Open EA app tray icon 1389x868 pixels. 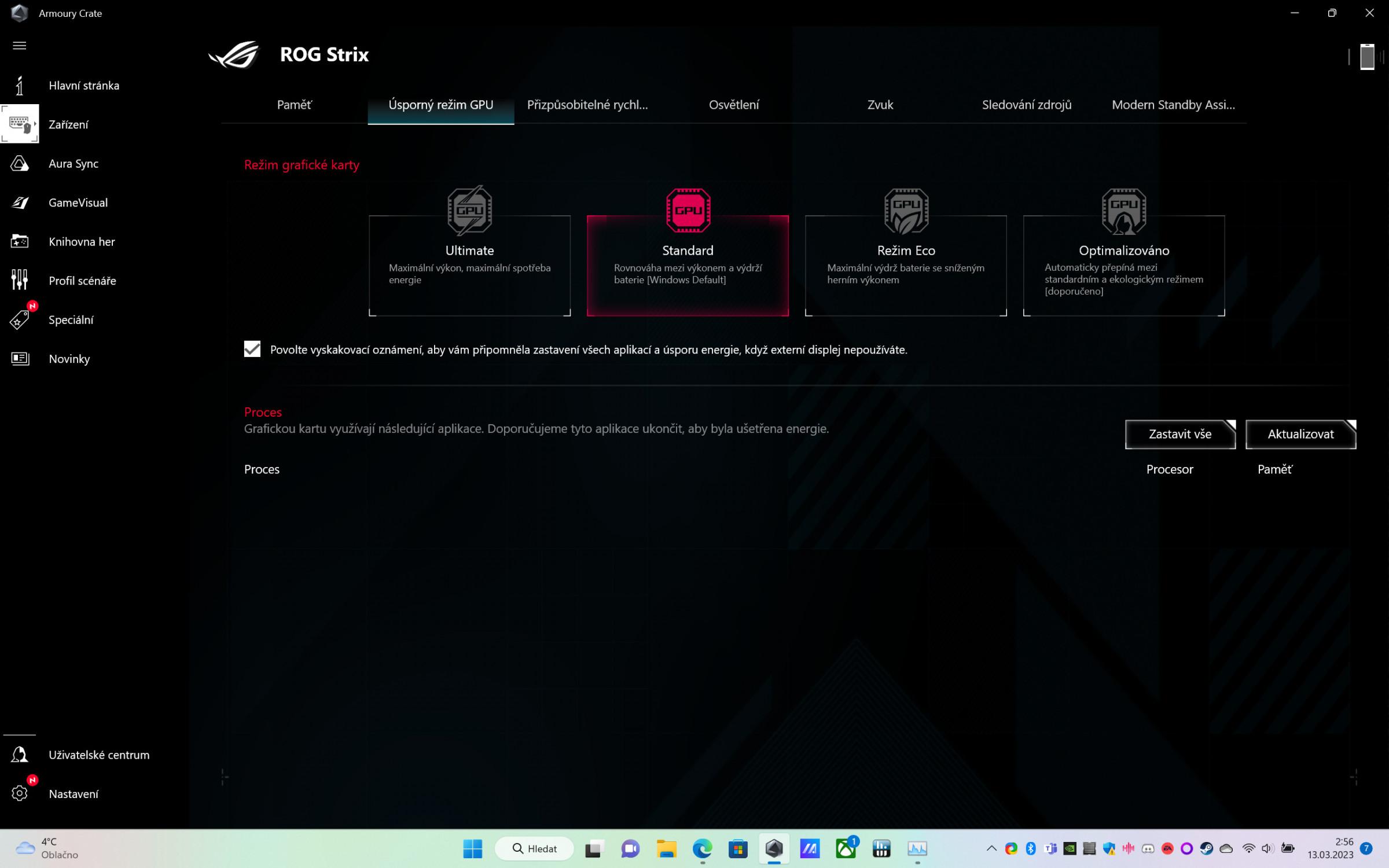click(1167, 848)
